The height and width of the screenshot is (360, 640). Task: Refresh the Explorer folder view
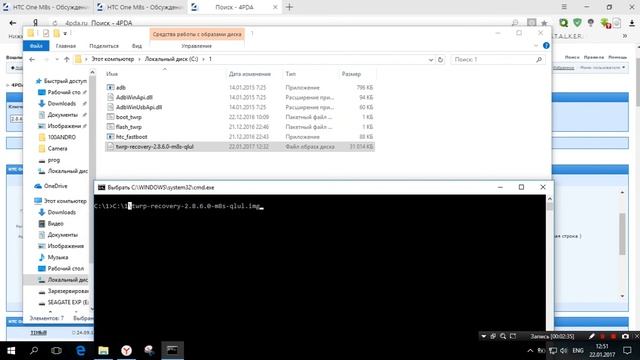point(440,60)
